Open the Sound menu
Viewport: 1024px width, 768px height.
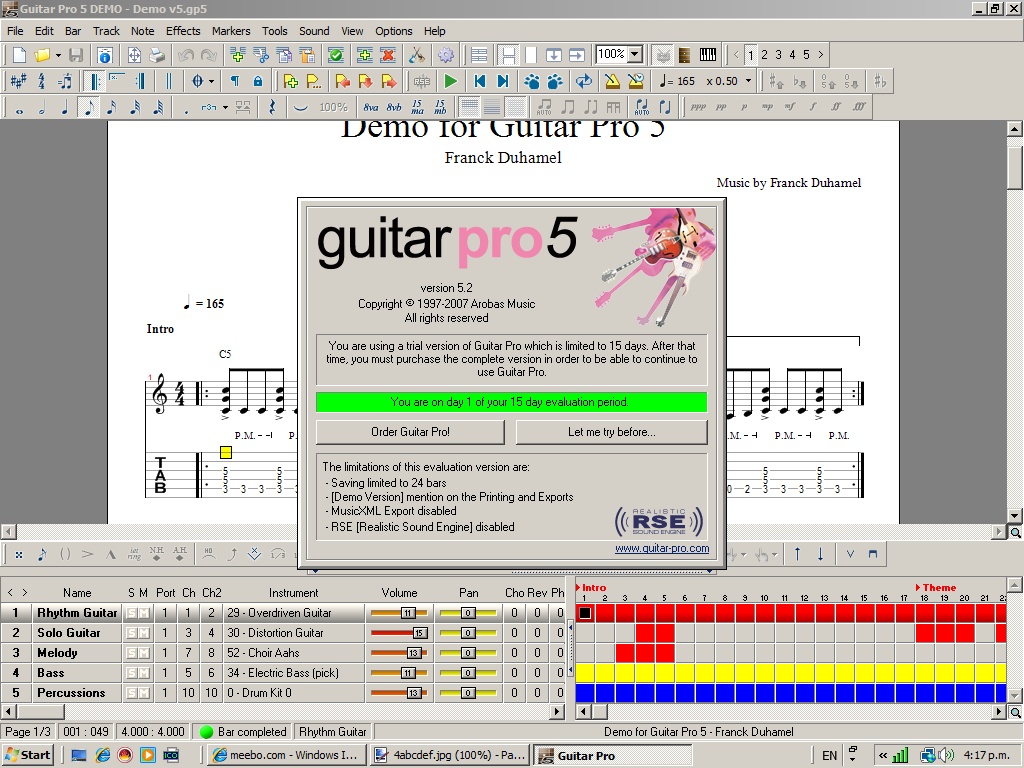[x=314, y=31]
